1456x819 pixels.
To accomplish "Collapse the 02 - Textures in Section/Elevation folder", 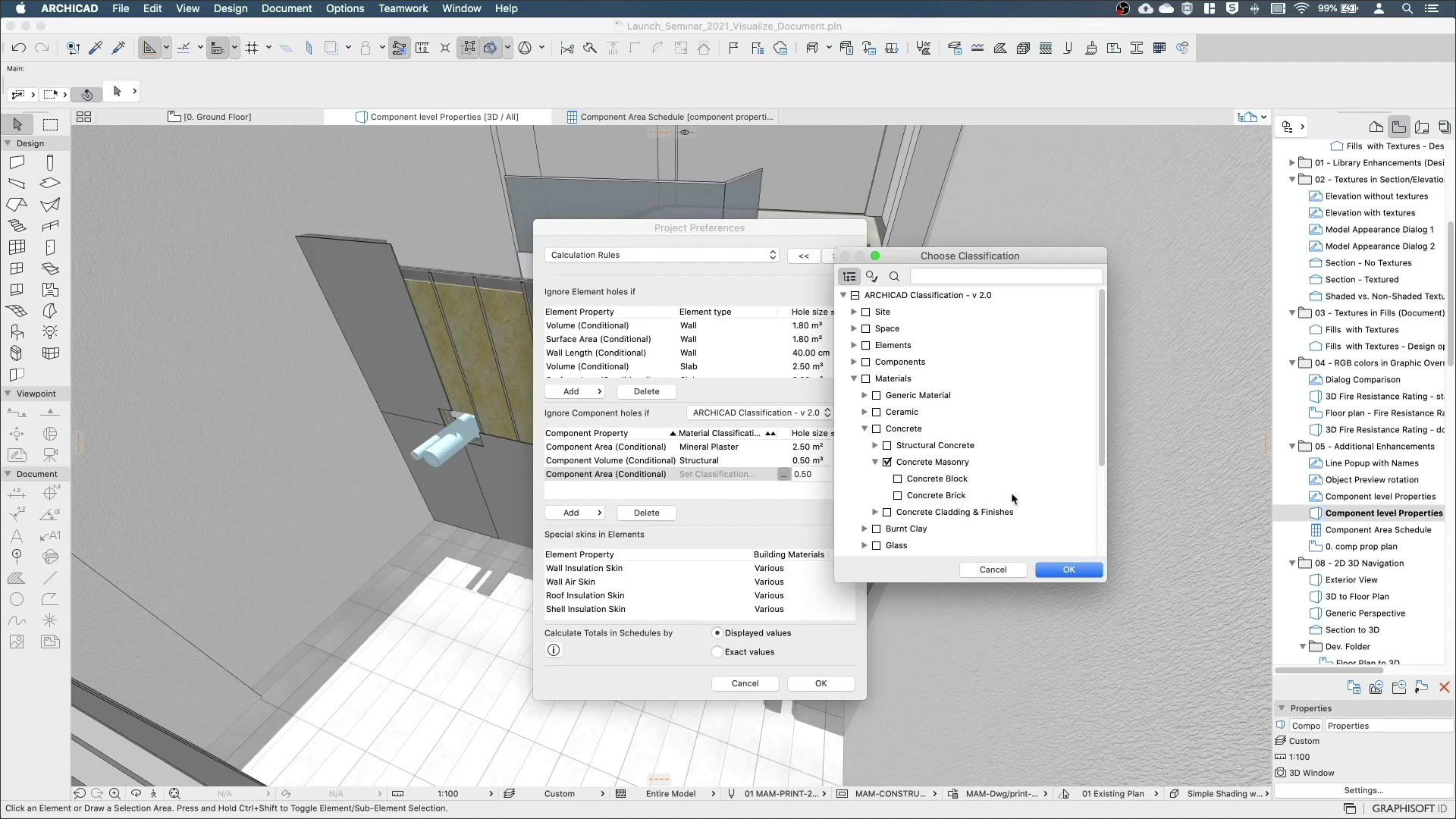I will click(1292, 180).
